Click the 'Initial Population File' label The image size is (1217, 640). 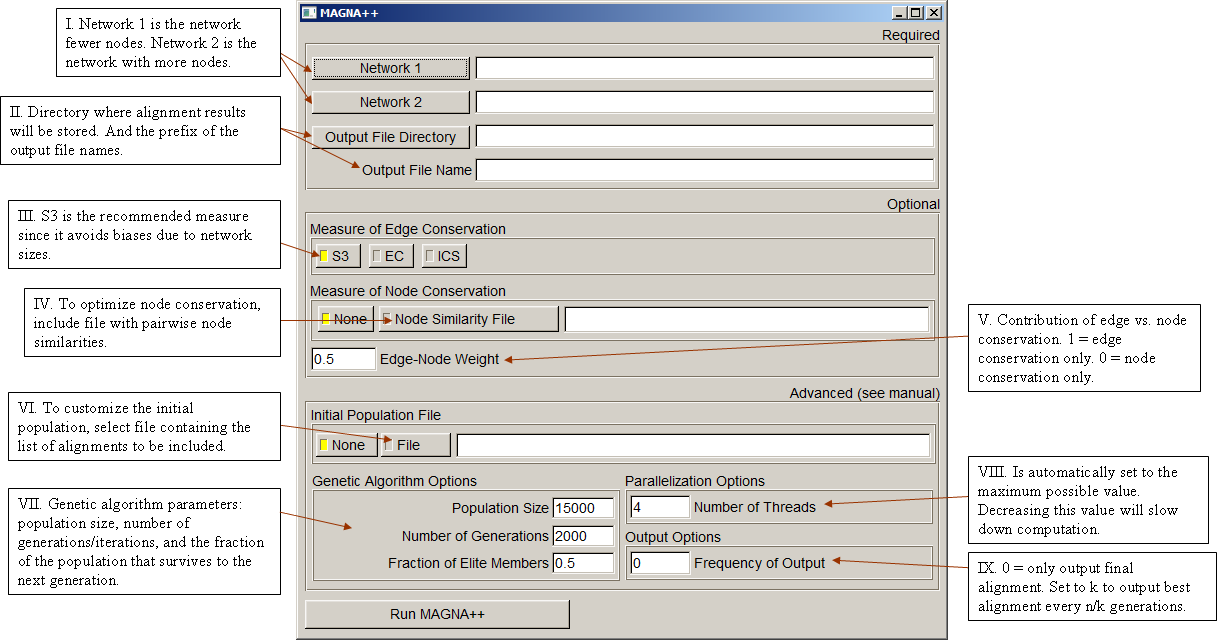[376, 415]
